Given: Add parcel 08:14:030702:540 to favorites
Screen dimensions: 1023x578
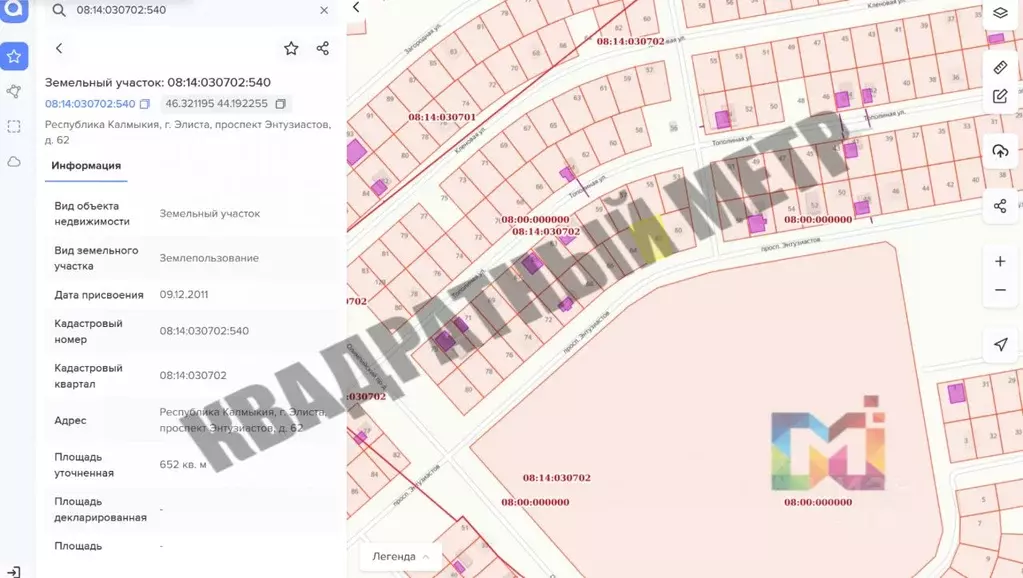Looking at the screenshot, I should 291,48.
